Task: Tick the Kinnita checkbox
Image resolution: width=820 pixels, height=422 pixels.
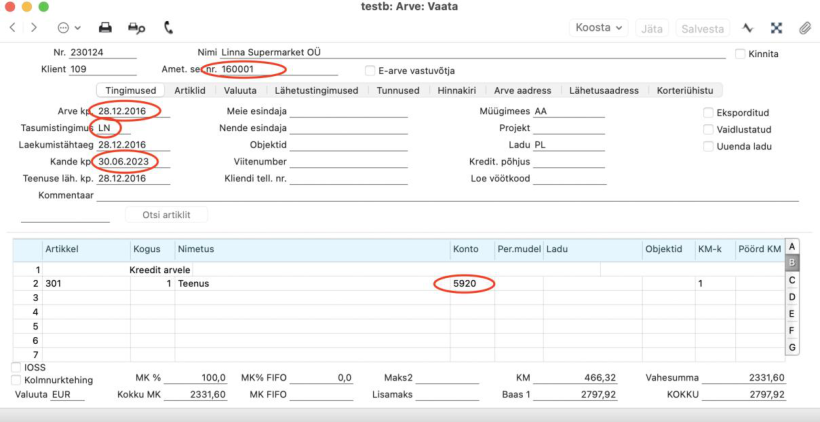Action: coord(740,53)
